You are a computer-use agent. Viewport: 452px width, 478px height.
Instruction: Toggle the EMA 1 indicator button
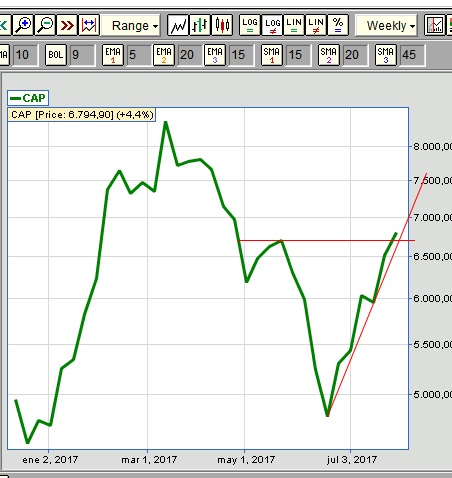click(113, 55)
